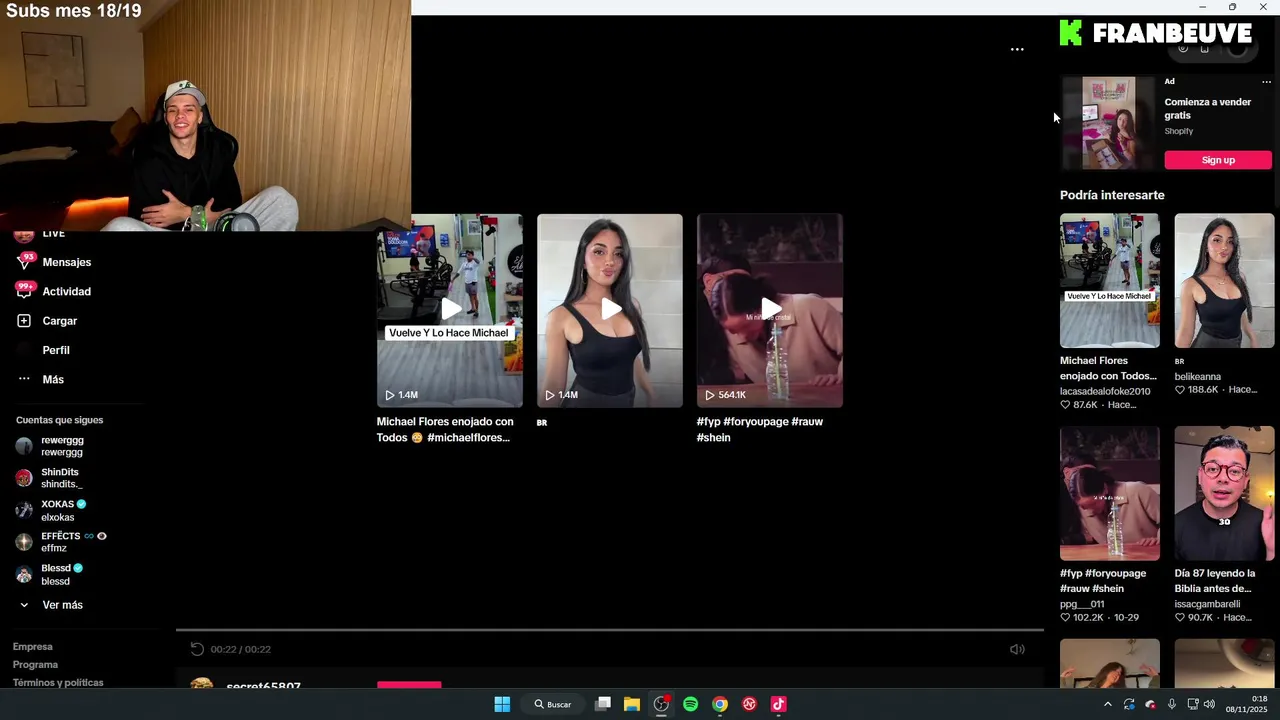This screenshot has height=720, width=1280.
Task: Open Actividad notifications icon
Action: coord(25,291)
